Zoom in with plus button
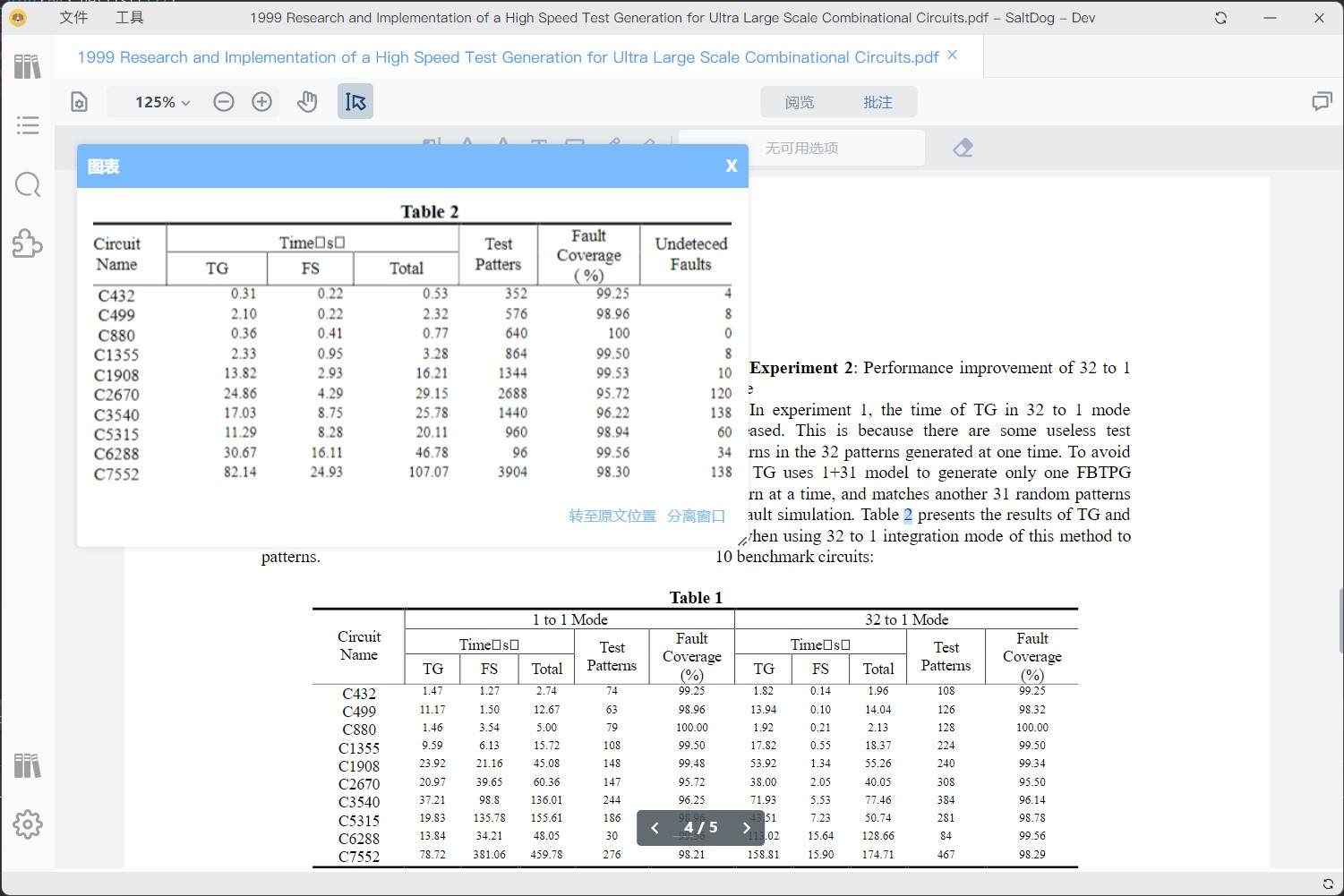 click(x=261, y=102)
